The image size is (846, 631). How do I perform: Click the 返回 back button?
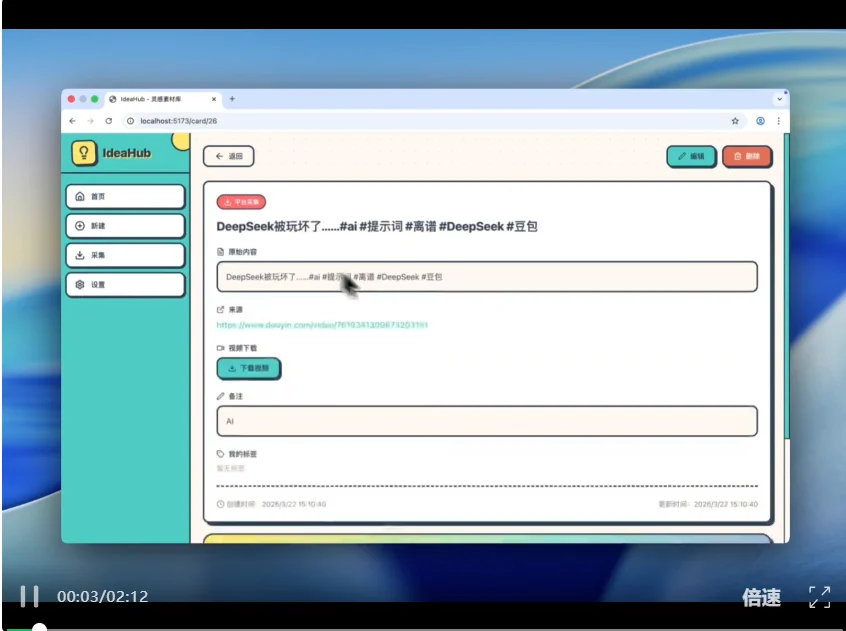[229, 156]
